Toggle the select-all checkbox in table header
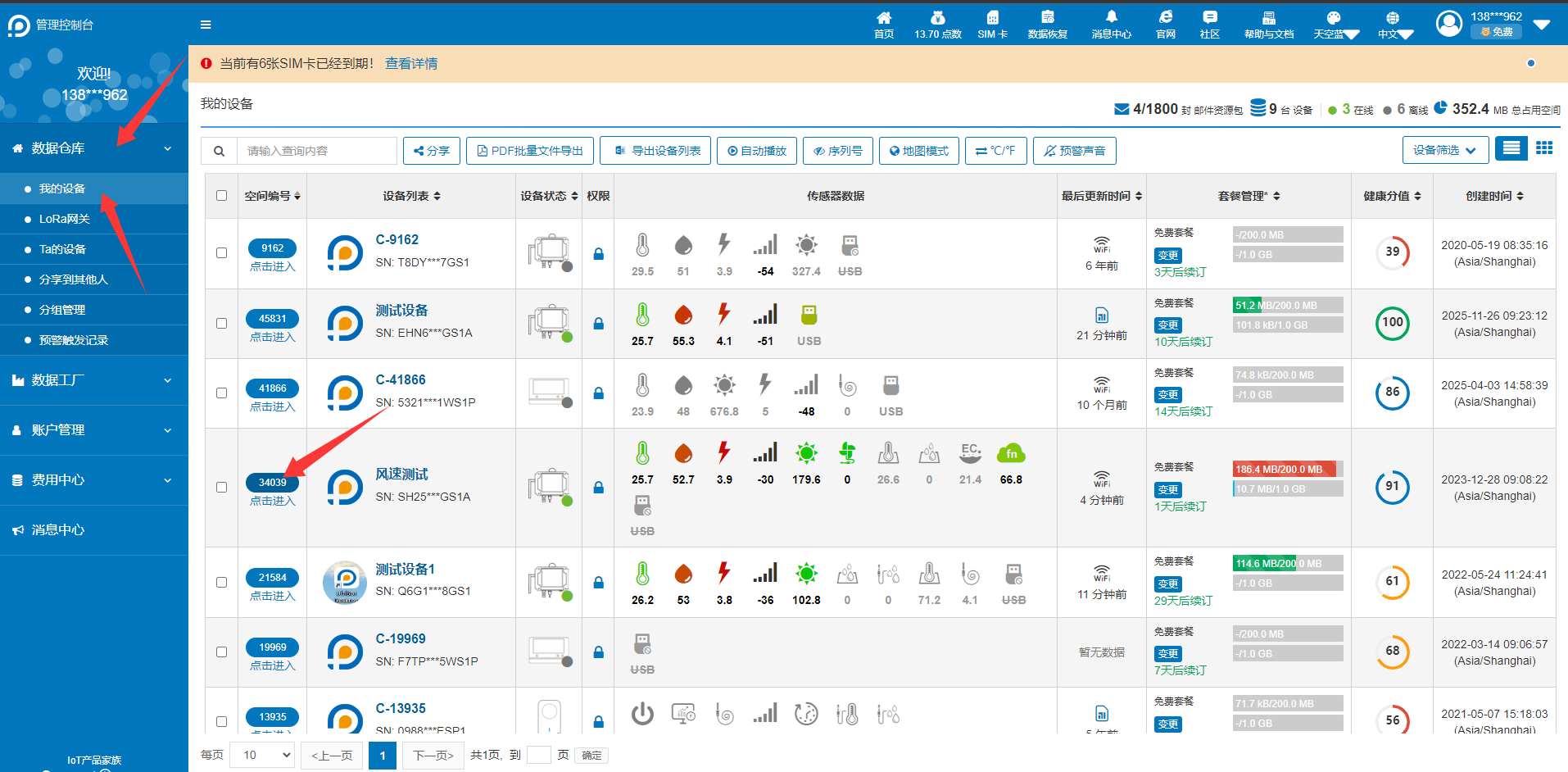 click(221, 195)
